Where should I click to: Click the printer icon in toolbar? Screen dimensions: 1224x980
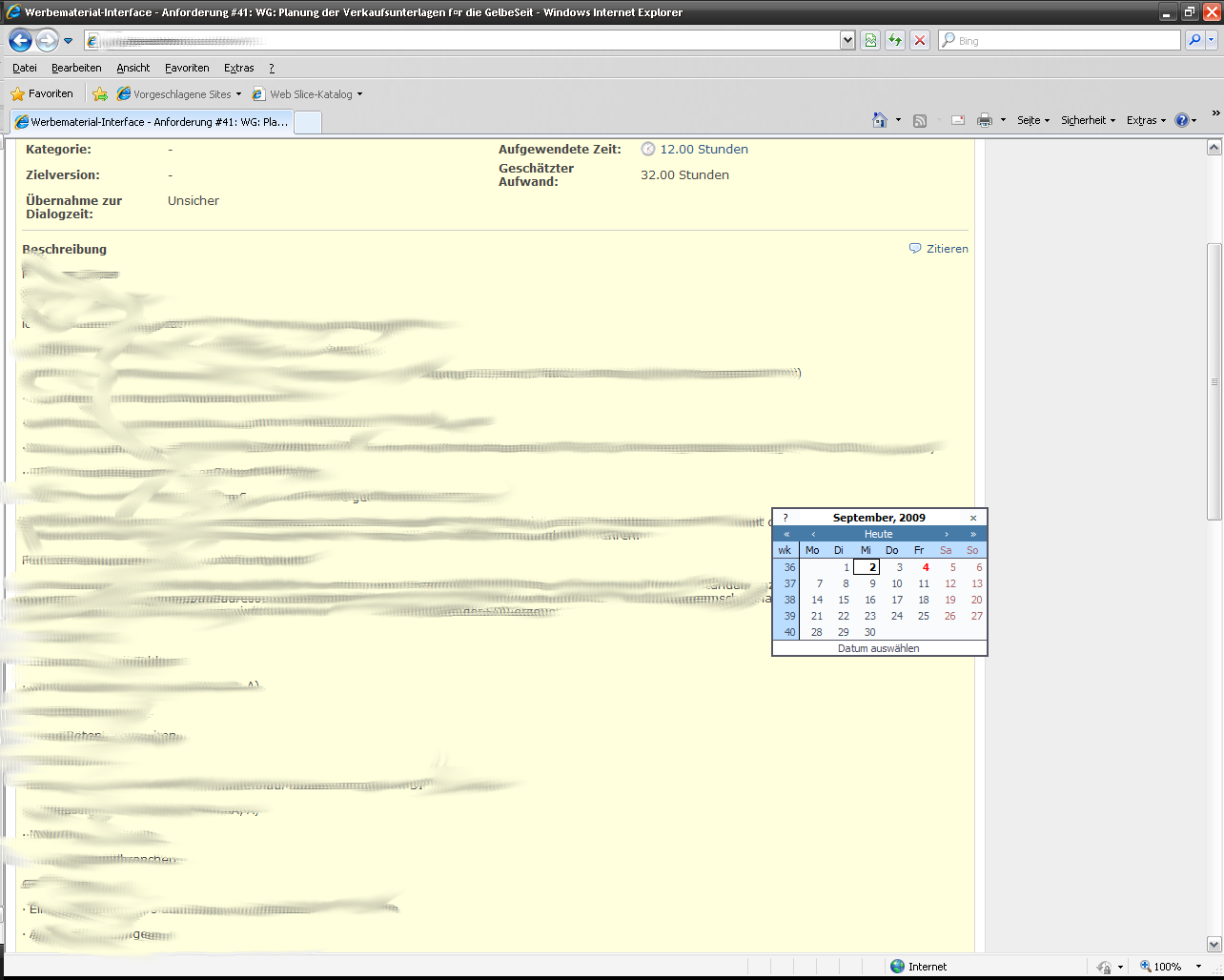pyautogui.click(x=985, y=120)
